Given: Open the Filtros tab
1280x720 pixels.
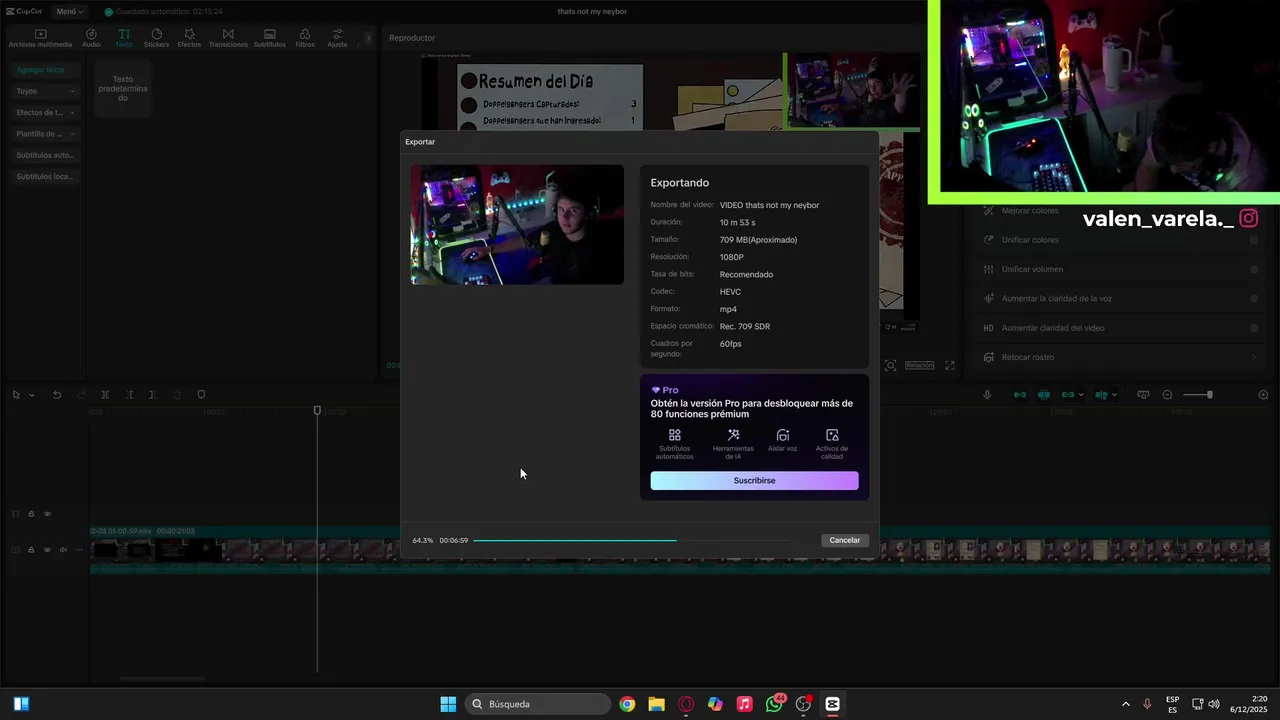Looking at the screenshot, I should click(x=305, y=38).
